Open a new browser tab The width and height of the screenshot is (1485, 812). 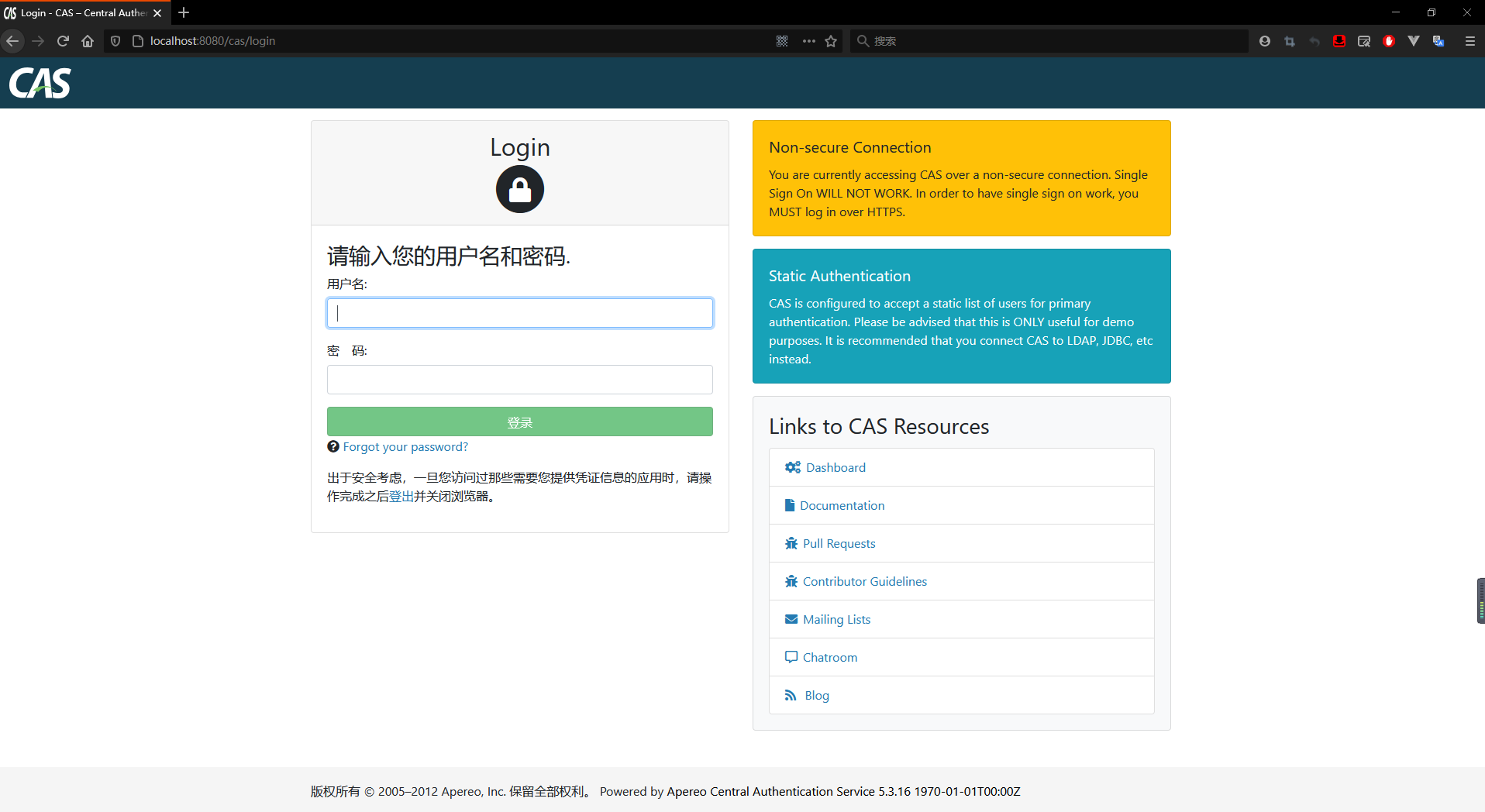coord(184,12)
